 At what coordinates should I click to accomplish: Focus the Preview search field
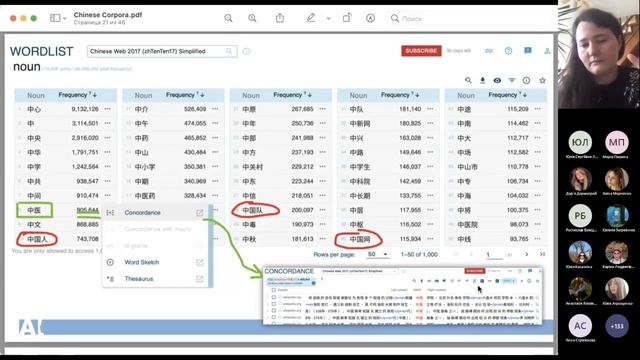pyautogui.click(x=469, y=18)
